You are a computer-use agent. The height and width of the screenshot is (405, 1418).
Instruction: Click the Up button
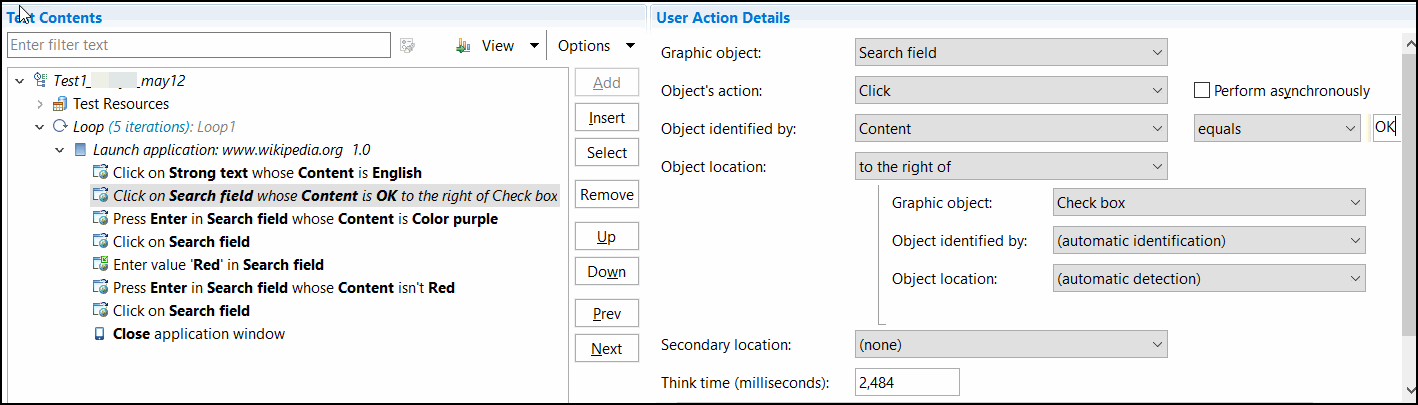[607, 237]
